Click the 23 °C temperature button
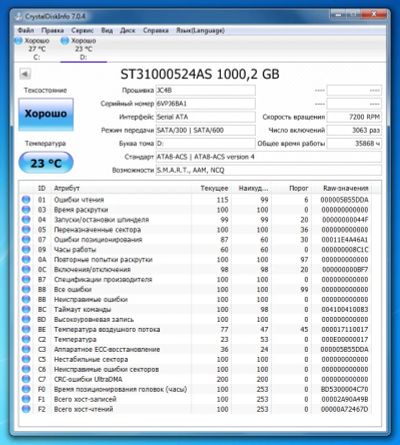 coord(46,163)
